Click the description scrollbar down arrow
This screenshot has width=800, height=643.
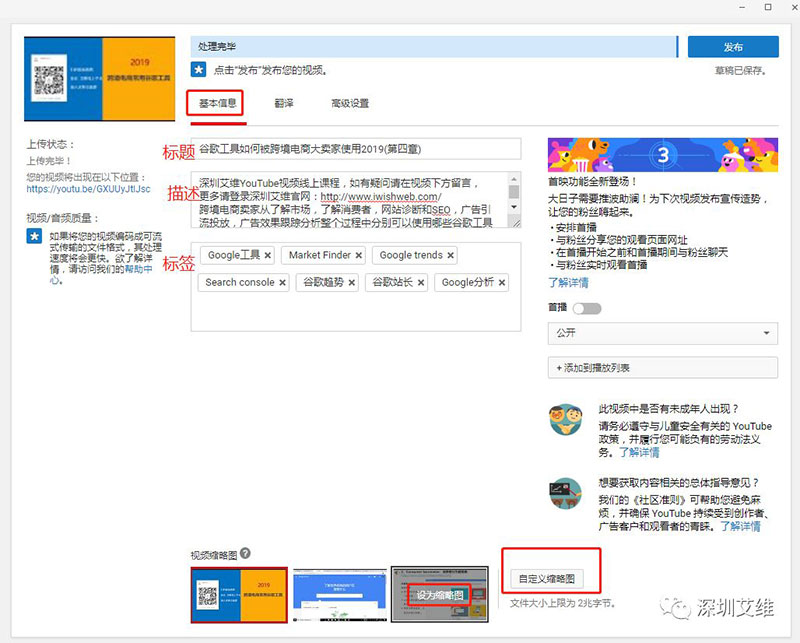tap(514, 207)
